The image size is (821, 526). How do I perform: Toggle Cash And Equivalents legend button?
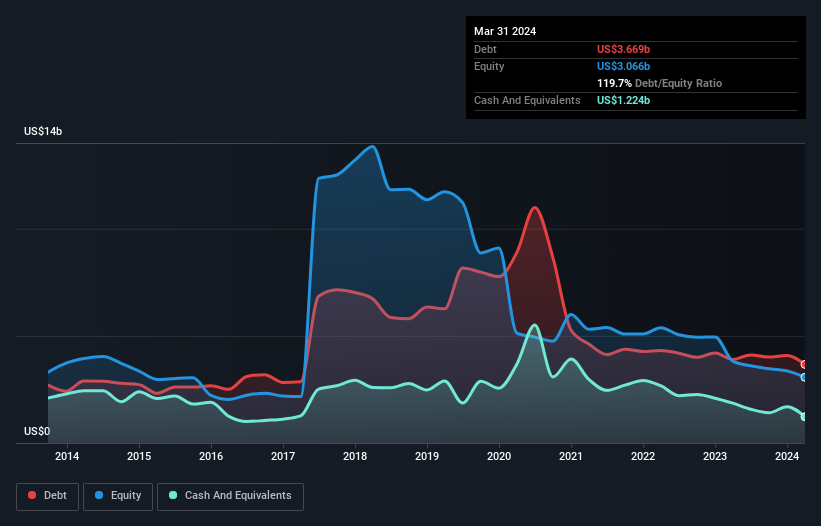[230, 496]
